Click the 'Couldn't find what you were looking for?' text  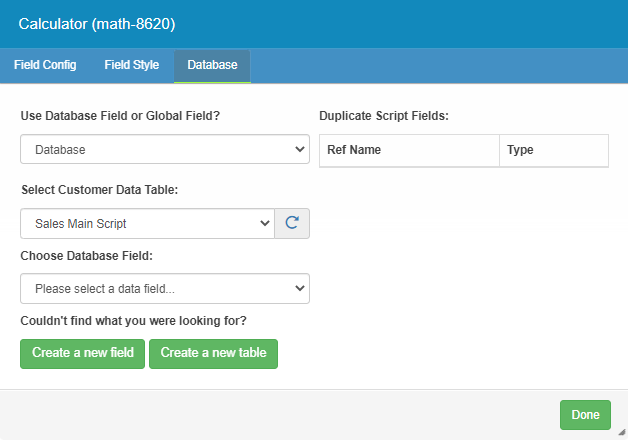tap(133, 321)
